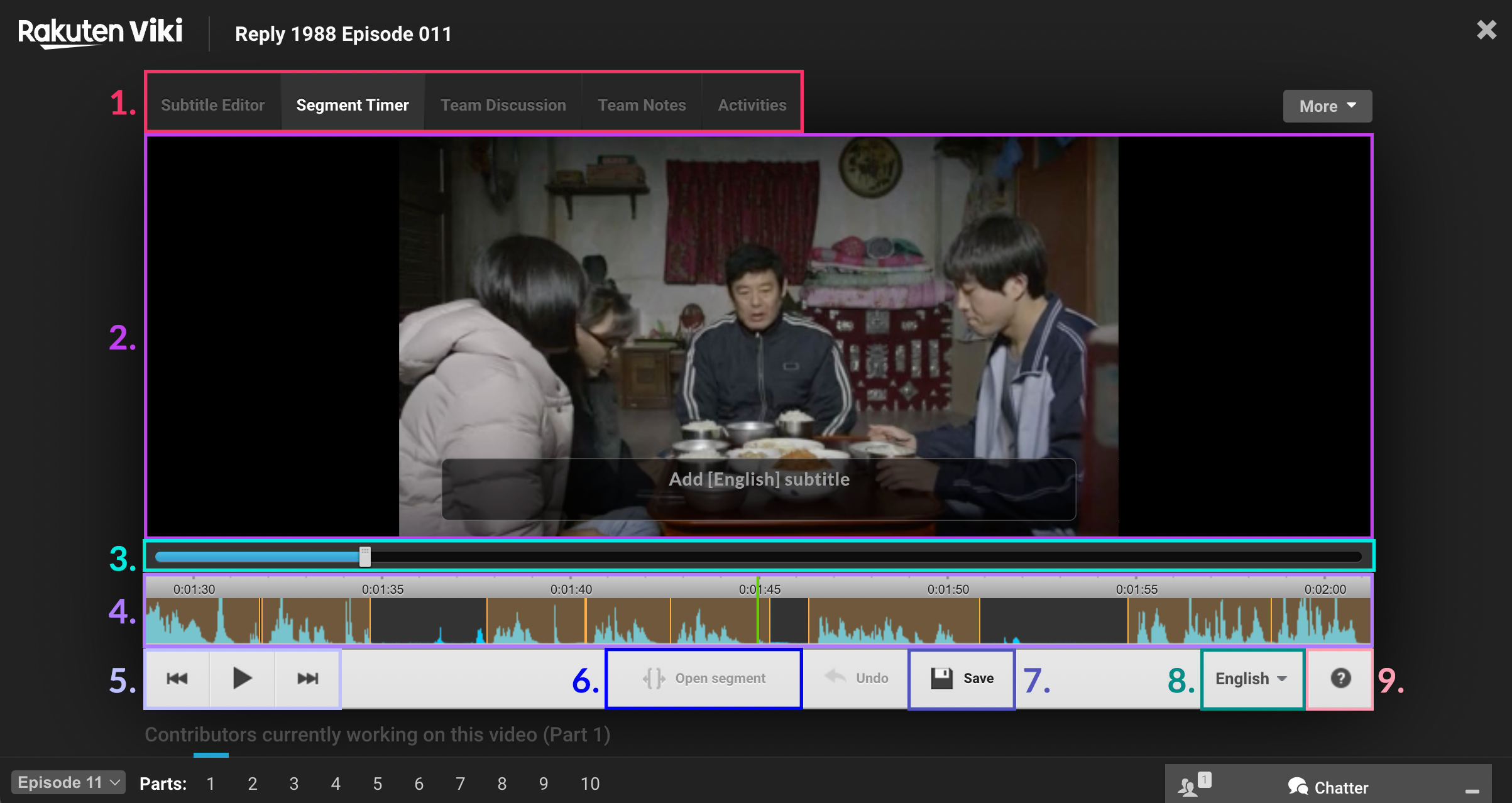The image size is (1512, 803).
Task: Switch to Activities tab
Action: coord(752,105)
